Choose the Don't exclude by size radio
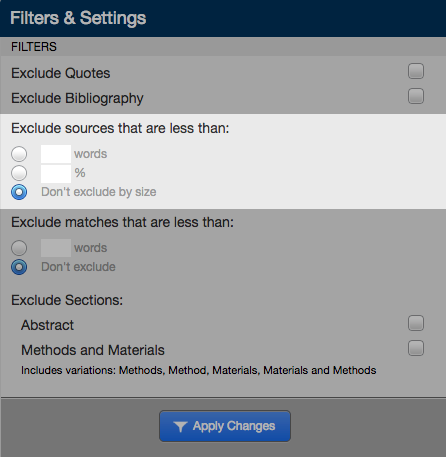446x457 pixels. pyautogui.click(x=19, y=192)
